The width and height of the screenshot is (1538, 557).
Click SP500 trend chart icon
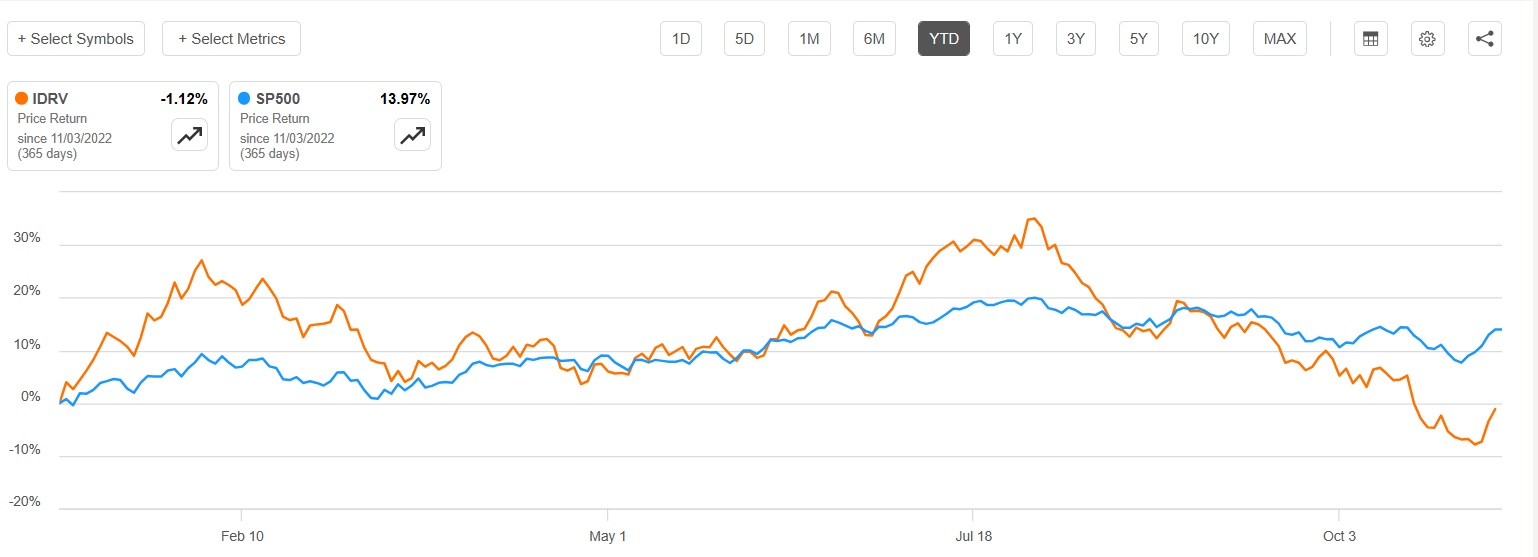(412, 135)
